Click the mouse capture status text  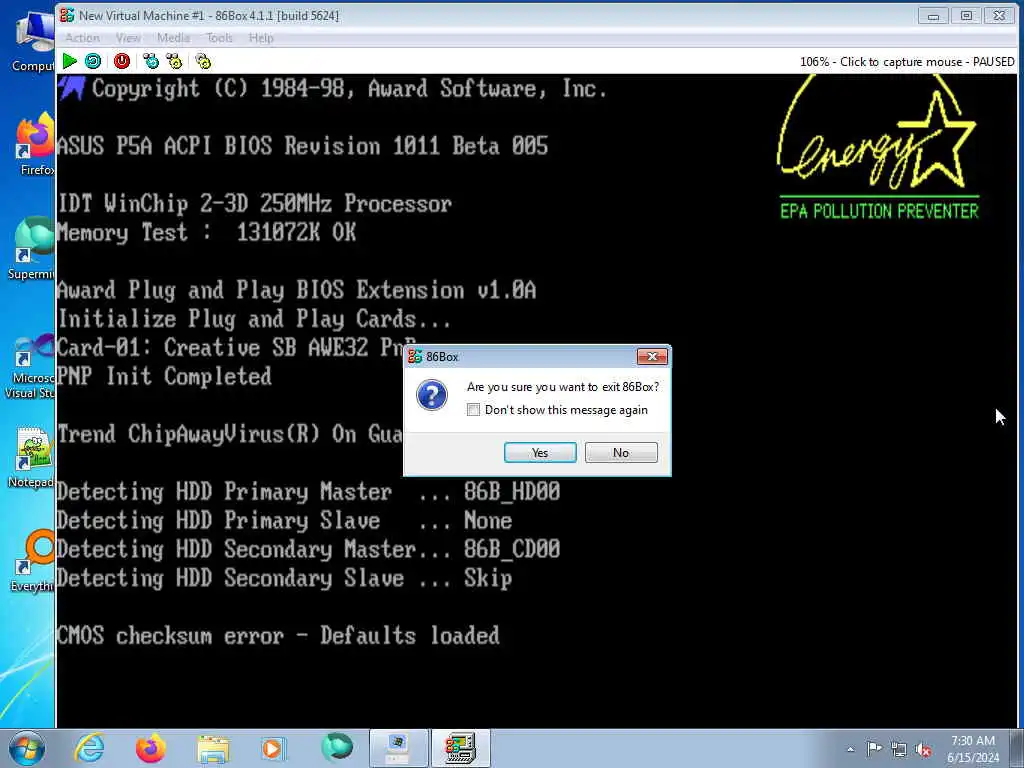[x=907, y=61]
